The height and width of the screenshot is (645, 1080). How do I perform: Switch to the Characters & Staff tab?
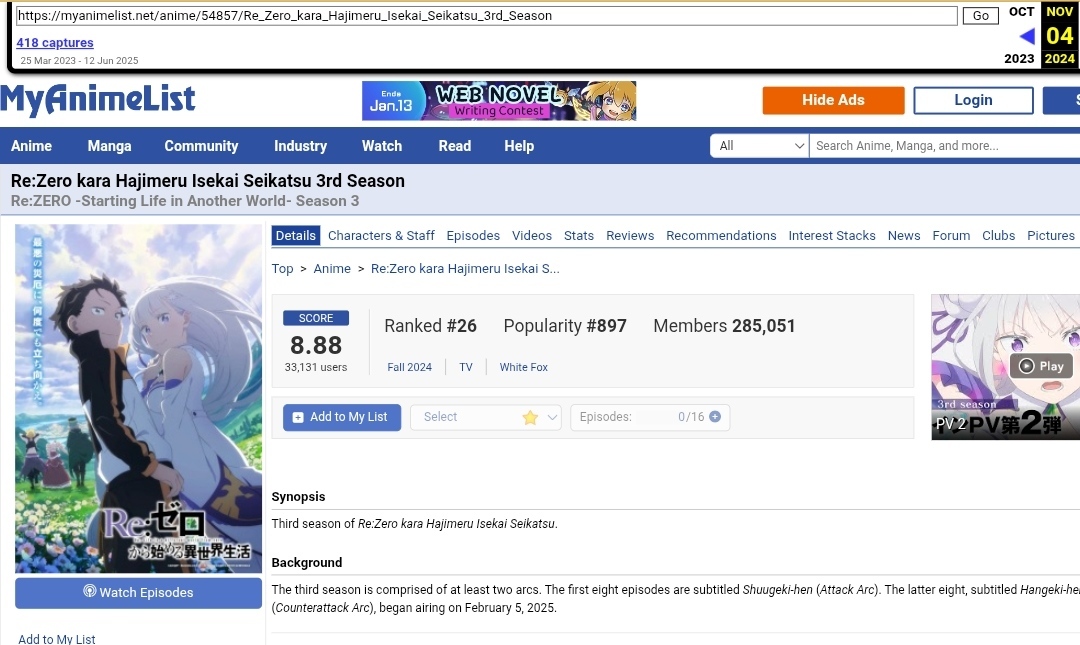381,236
